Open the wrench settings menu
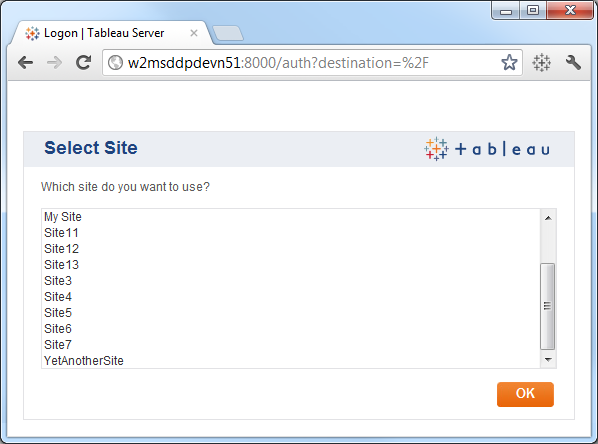 coord(573,63)
